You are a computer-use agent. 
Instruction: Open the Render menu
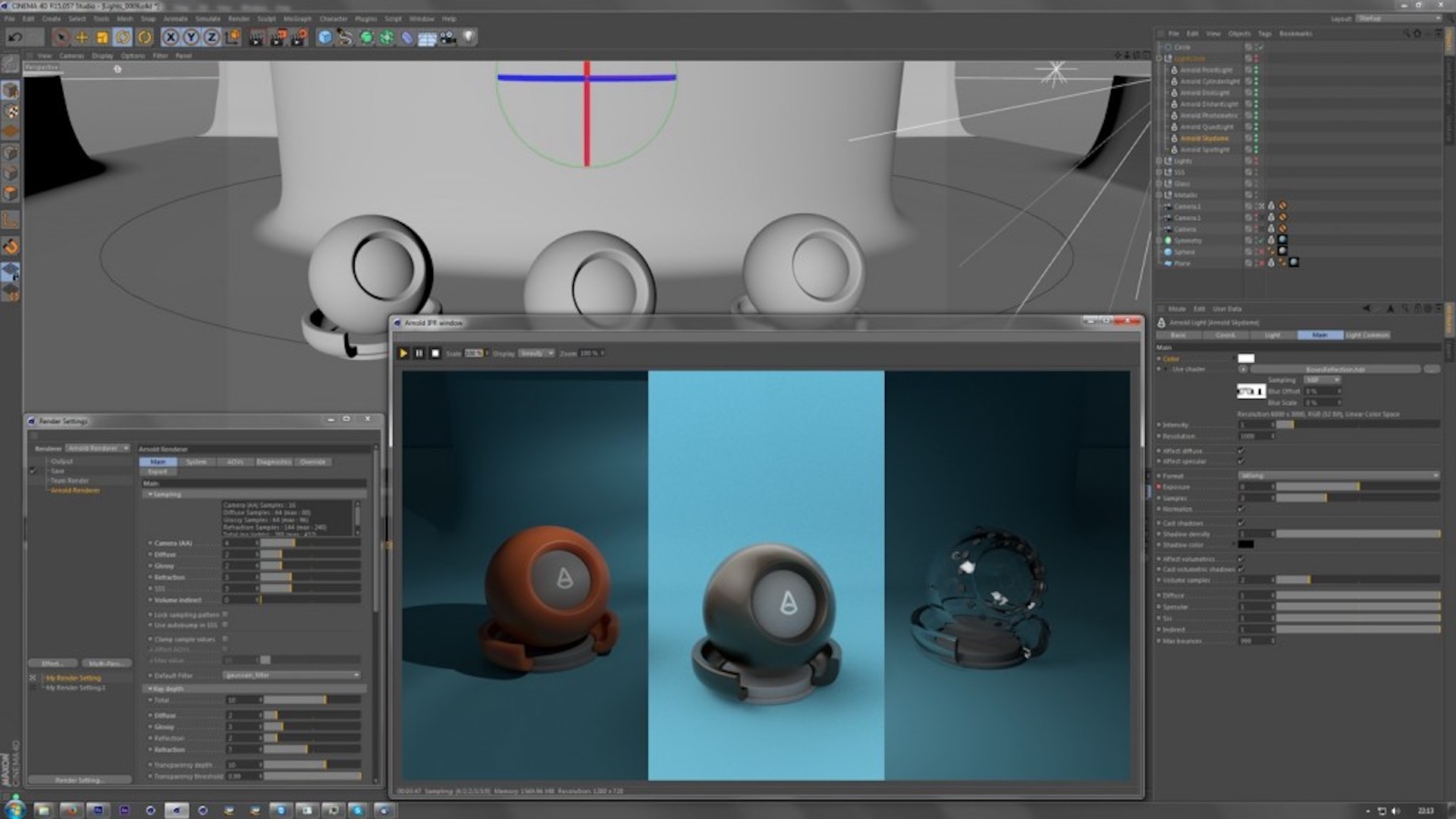(239, 19)
